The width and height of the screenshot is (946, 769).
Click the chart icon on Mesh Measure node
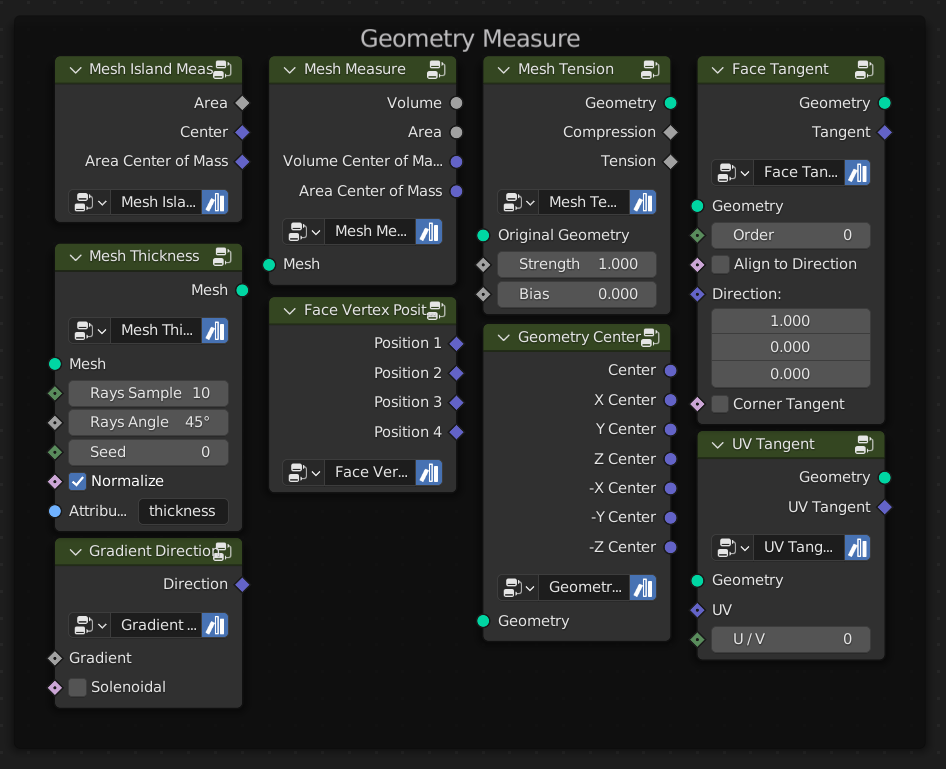pyautogui.click(x=428, y=231)
